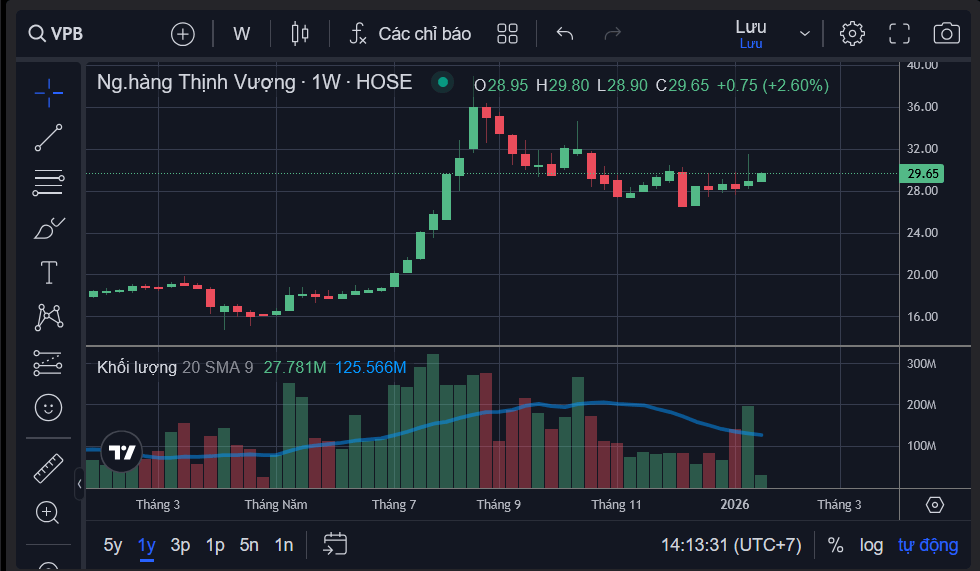Select the brush drawing tool
The width and height of the screenshot is (980, 571).
(48, 228)
